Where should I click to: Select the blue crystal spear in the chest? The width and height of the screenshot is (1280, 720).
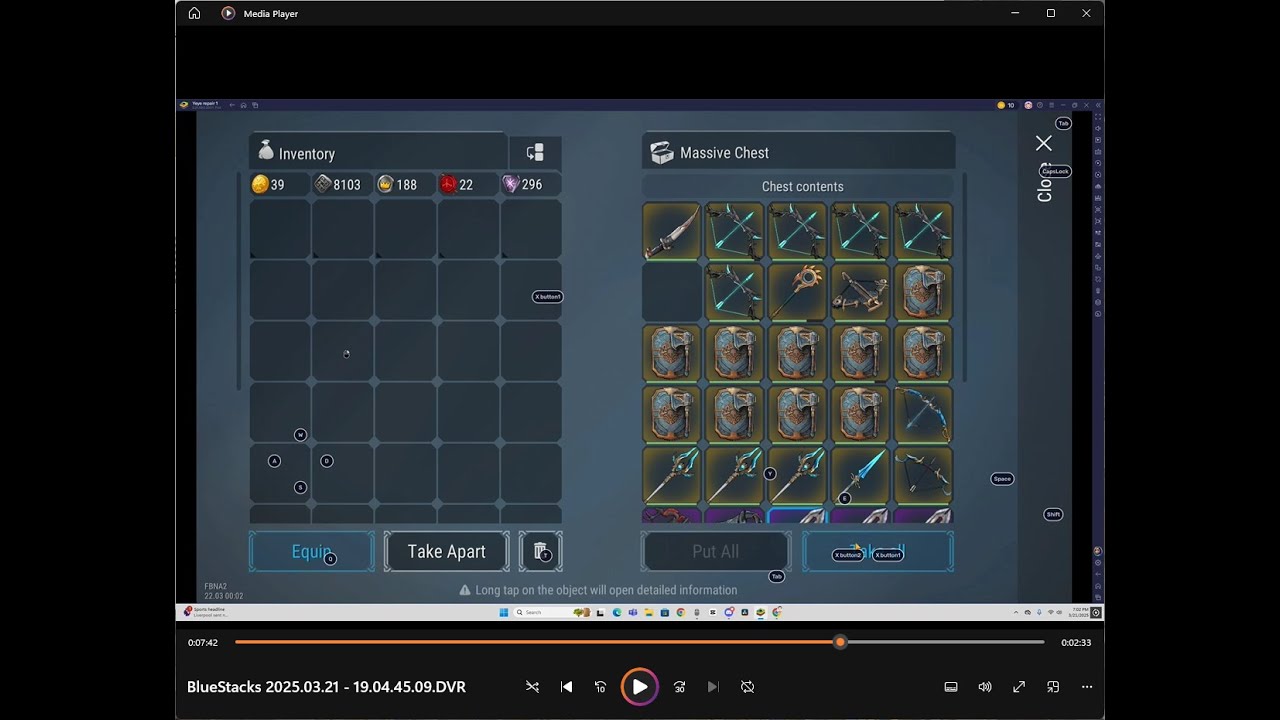tap(860, 475)
